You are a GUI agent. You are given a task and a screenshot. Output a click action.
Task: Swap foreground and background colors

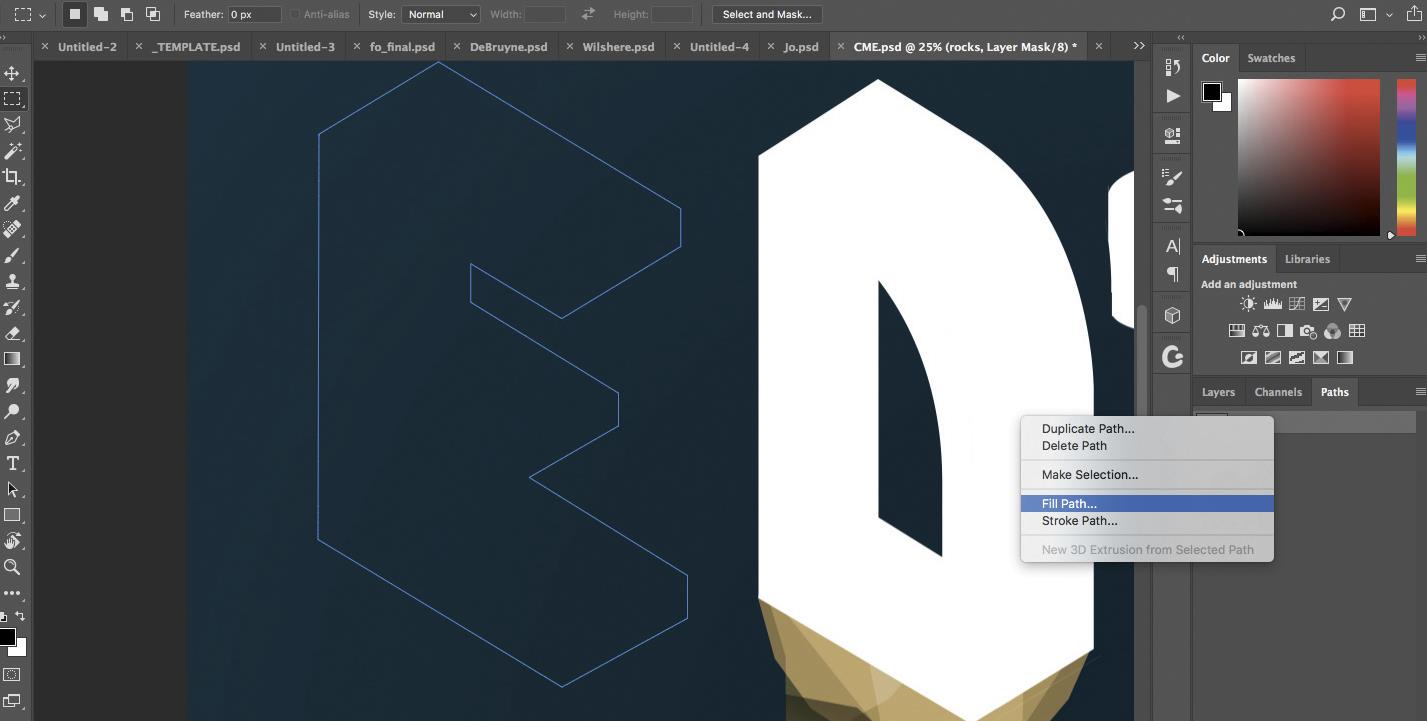click(21, 616)
